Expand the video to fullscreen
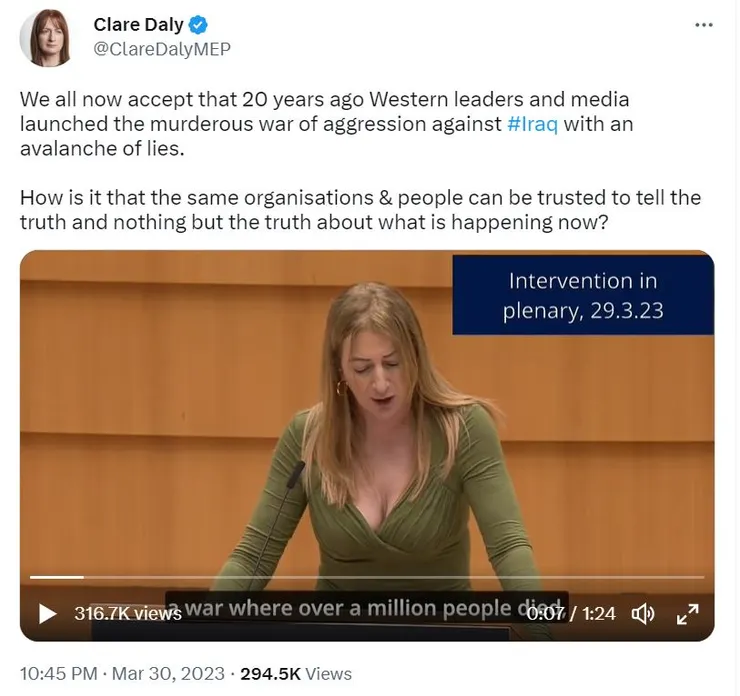The image size is (740, 696). click(687, 613)
